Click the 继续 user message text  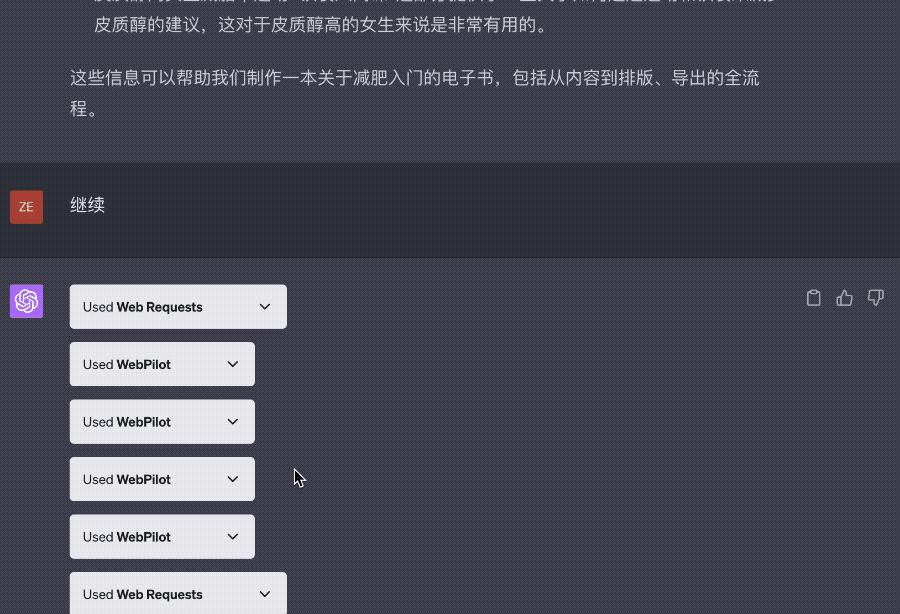(87, 205)
